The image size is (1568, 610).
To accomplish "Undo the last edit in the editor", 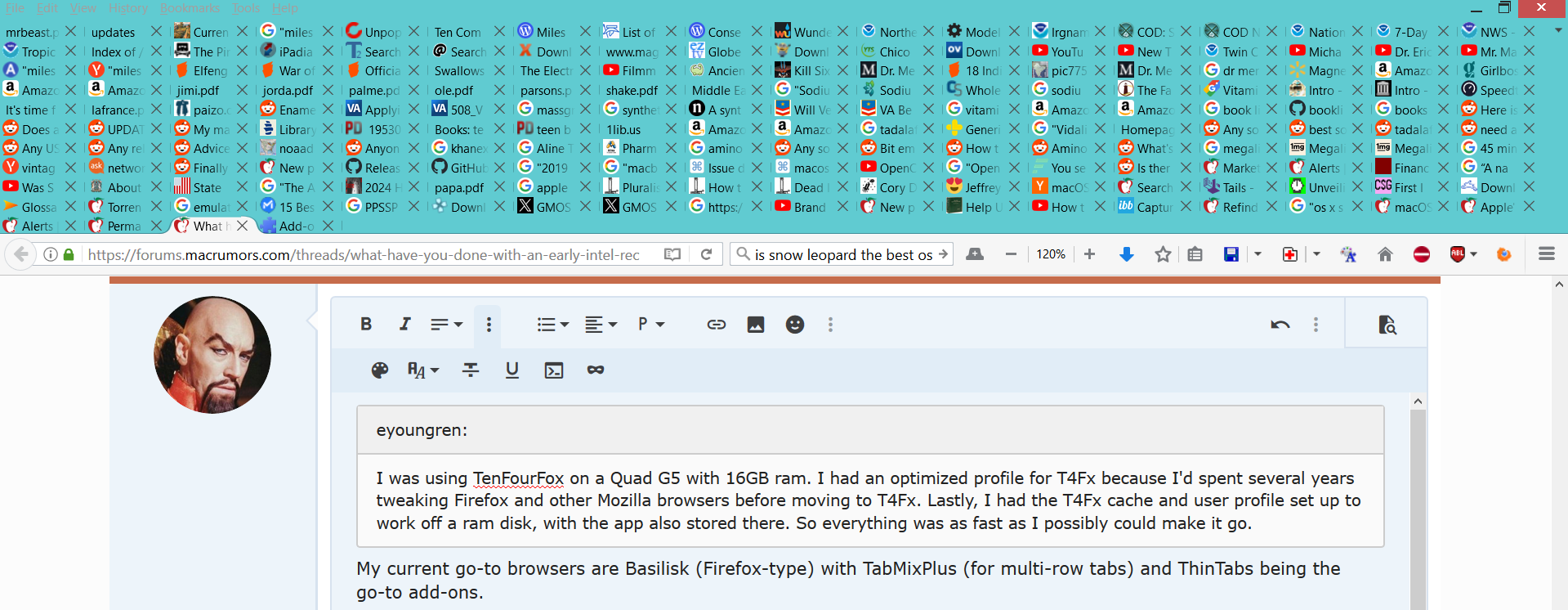I will pyautogui.click(x=1280, y=325).
